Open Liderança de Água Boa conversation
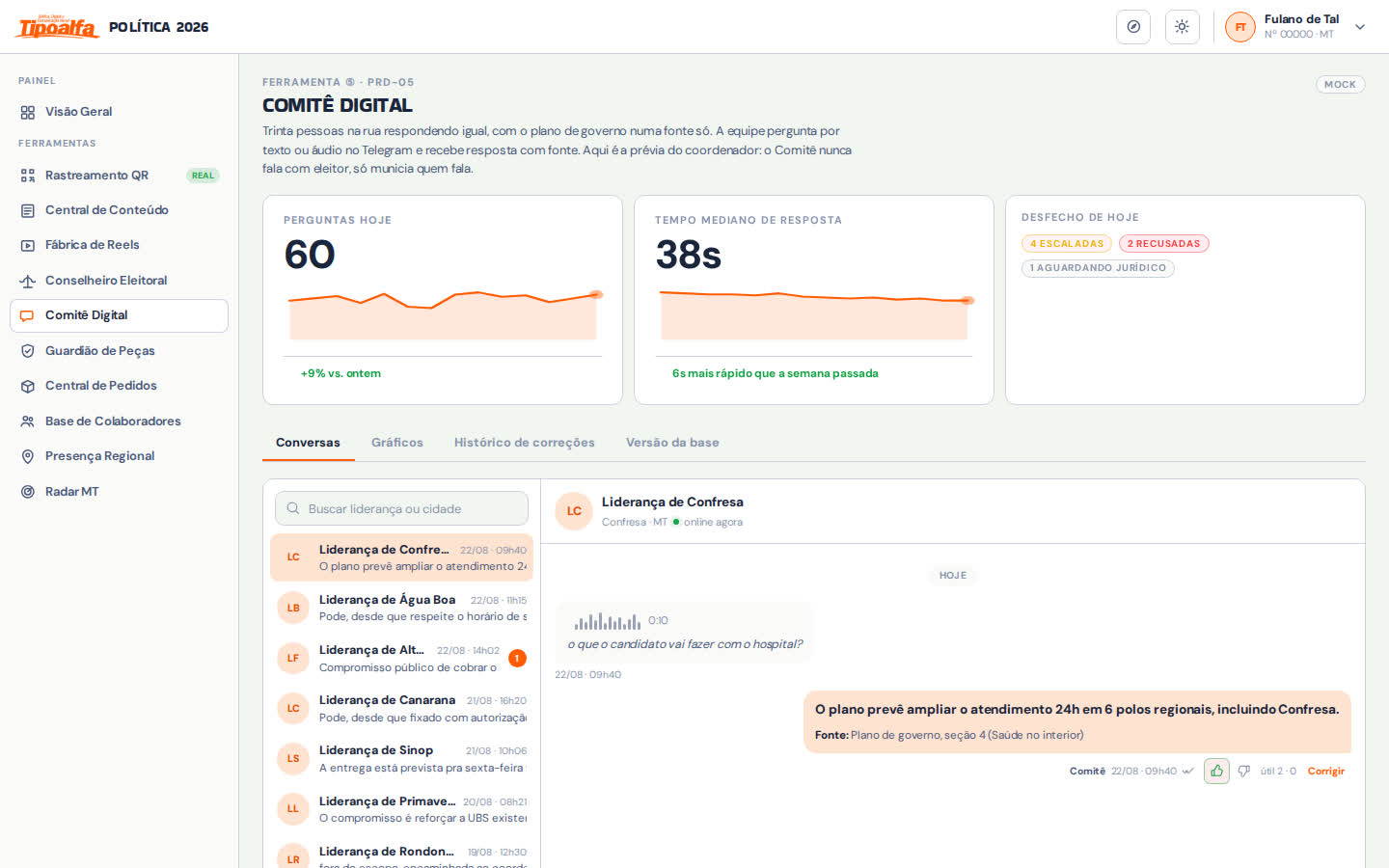This screenshot has height=868, width=1389. coord(401,608)
